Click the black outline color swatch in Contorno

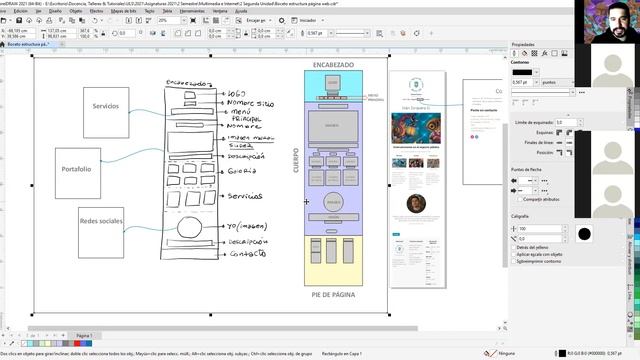click(522, 73)
